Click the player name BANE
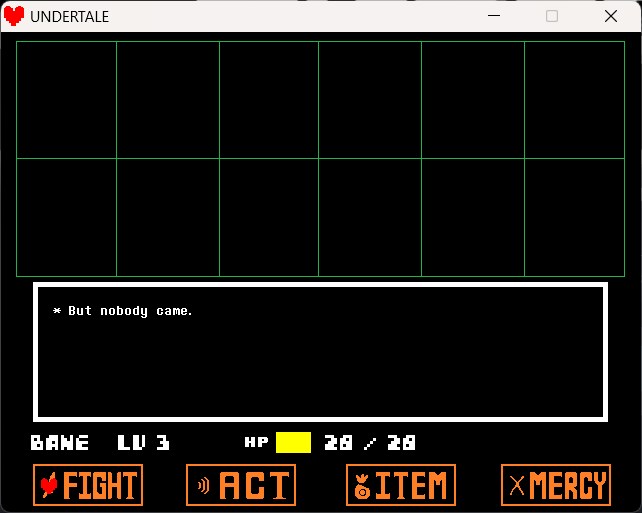Image resolution: width=642 pixels, height=513 pixels. (60, 443)
